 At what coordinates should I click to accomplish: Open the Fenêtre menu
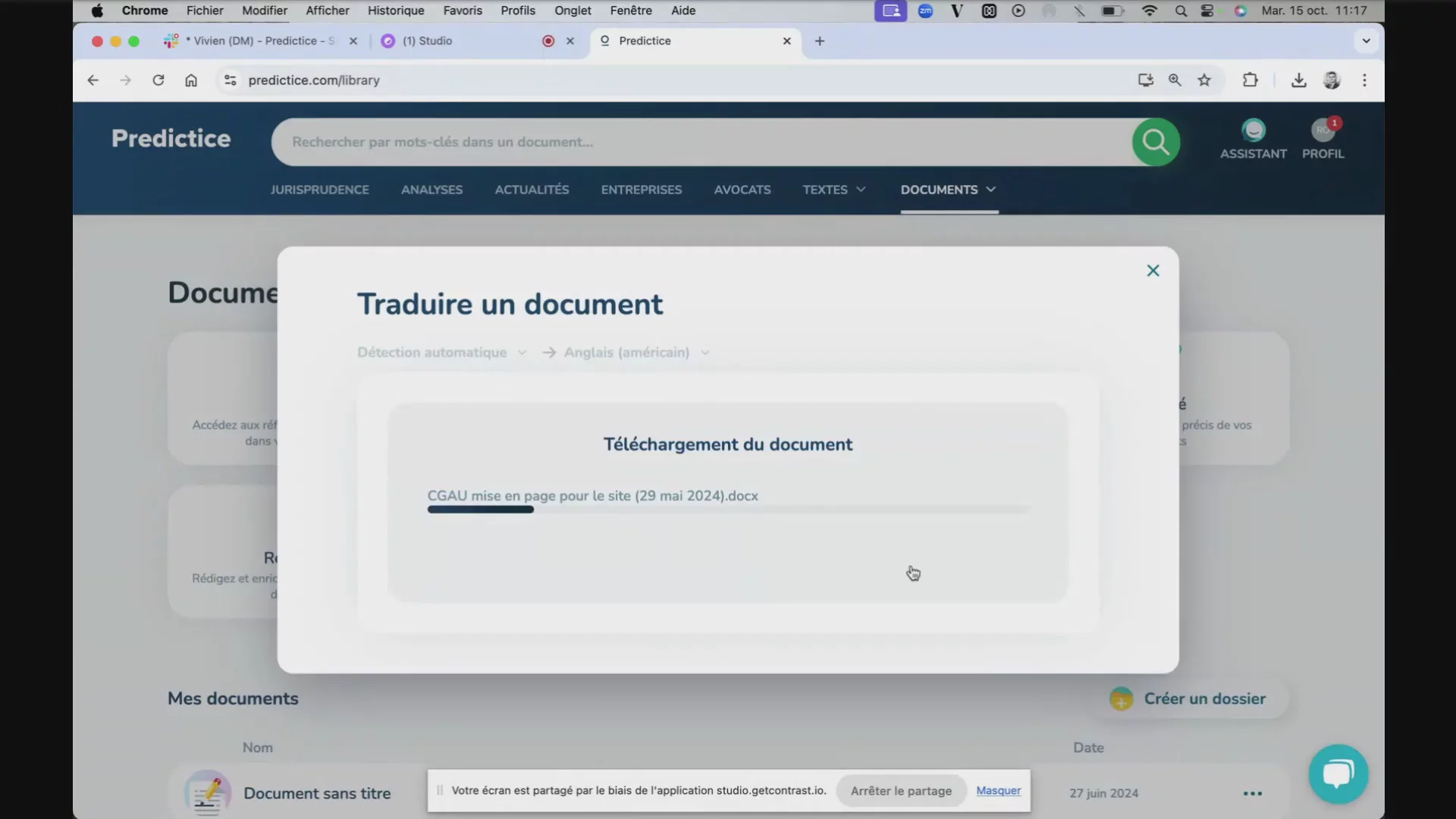coord(631,11)
